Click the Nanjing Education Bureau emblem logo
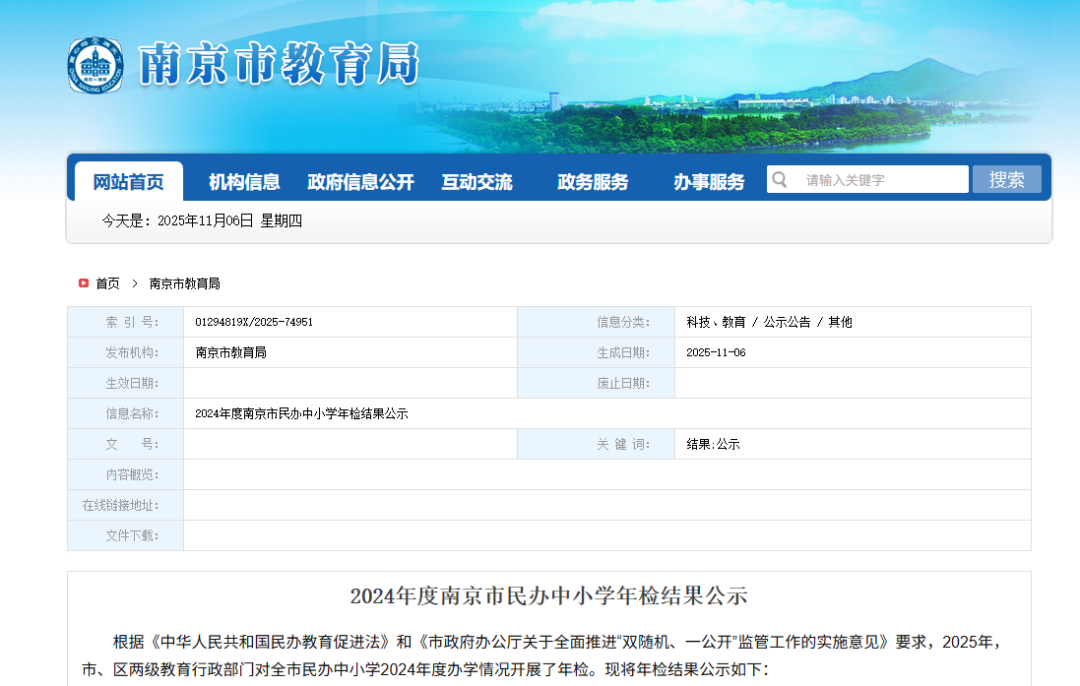The width and height of the screenshot is (1080, 686). (95, 65)
